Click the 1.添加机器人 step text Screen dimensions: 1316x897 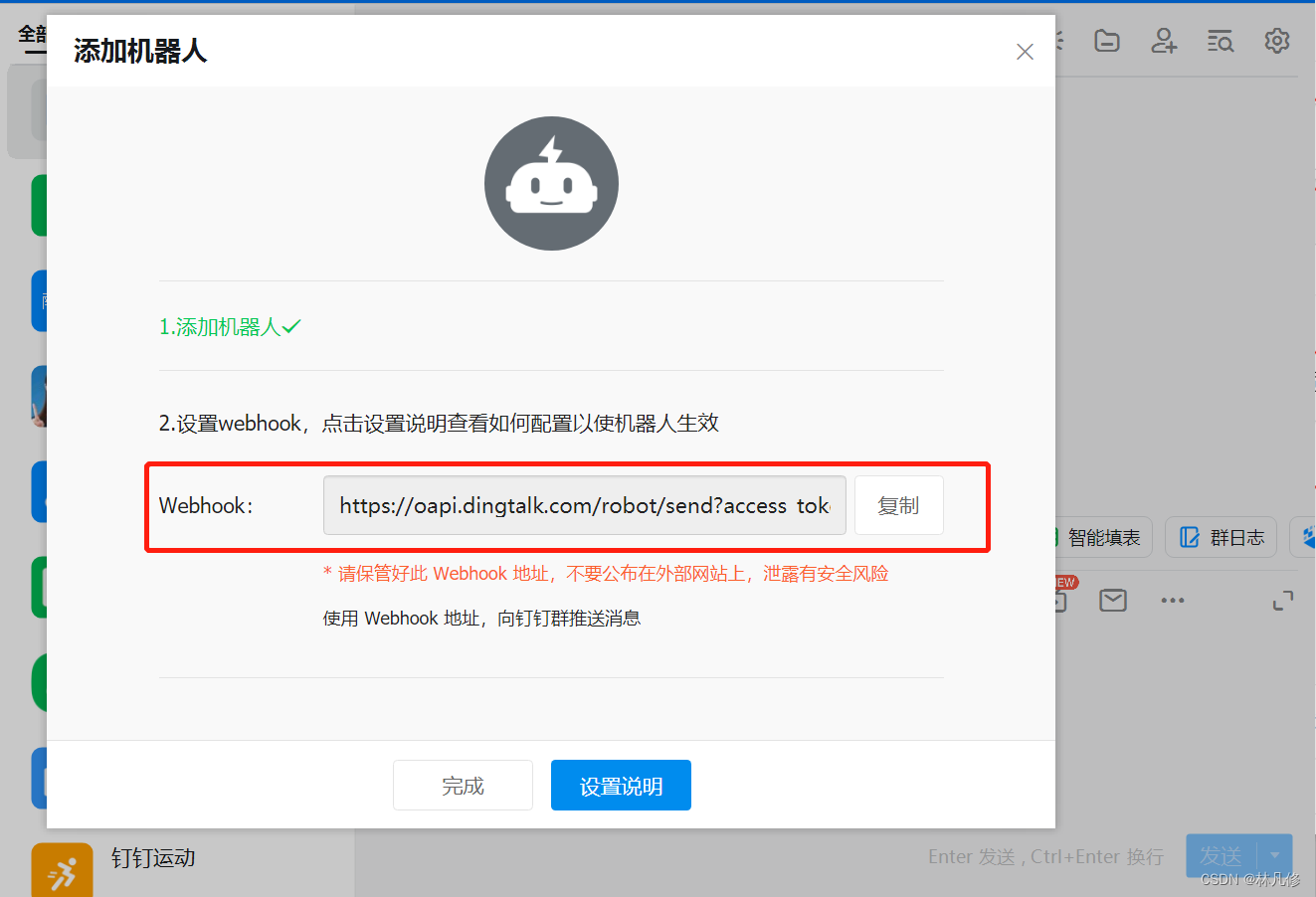point(230,326)
